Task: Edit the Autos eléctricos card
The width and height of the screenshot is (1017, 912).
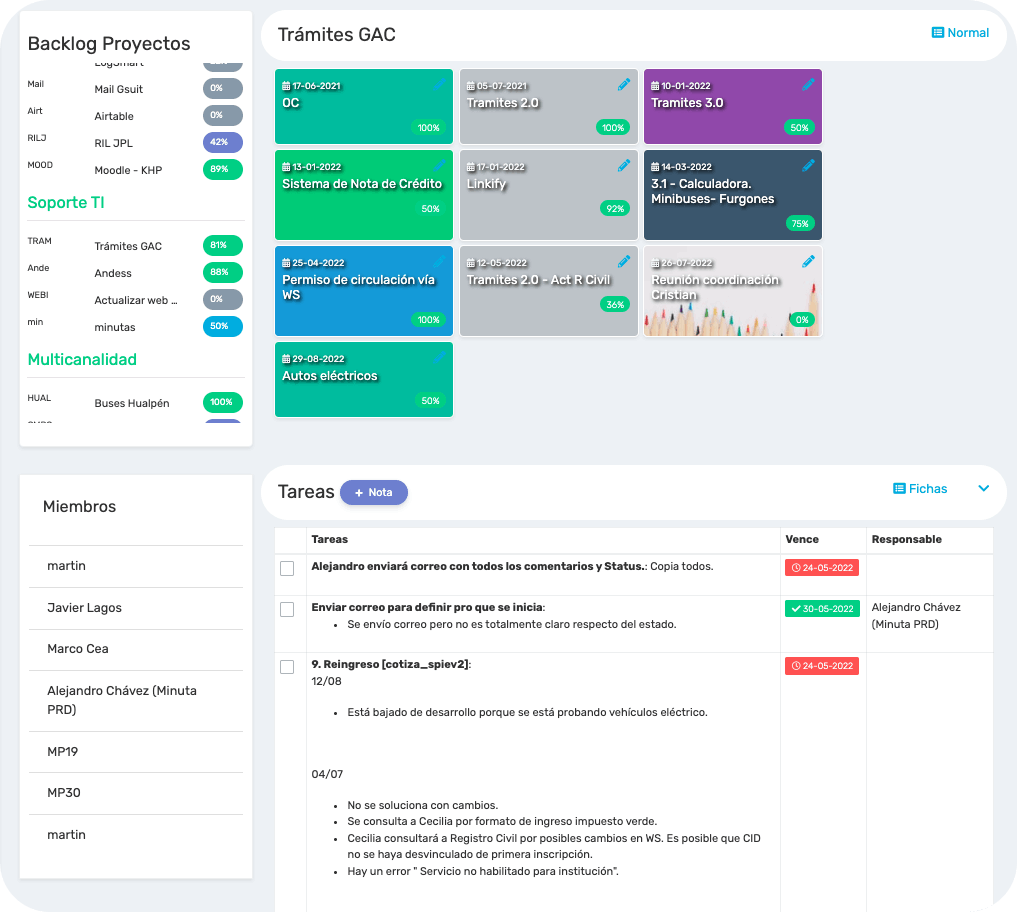Action: [x=439, y=357]
